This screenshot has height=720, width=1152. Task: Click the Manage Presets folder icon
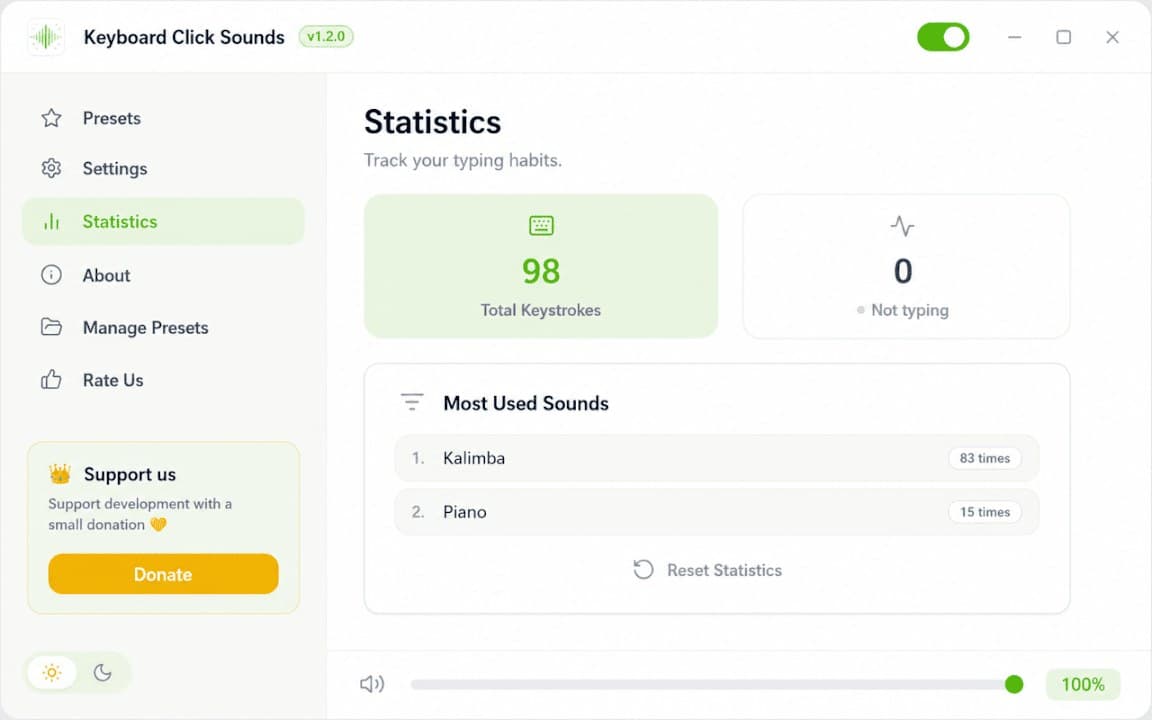coord(51,327)
